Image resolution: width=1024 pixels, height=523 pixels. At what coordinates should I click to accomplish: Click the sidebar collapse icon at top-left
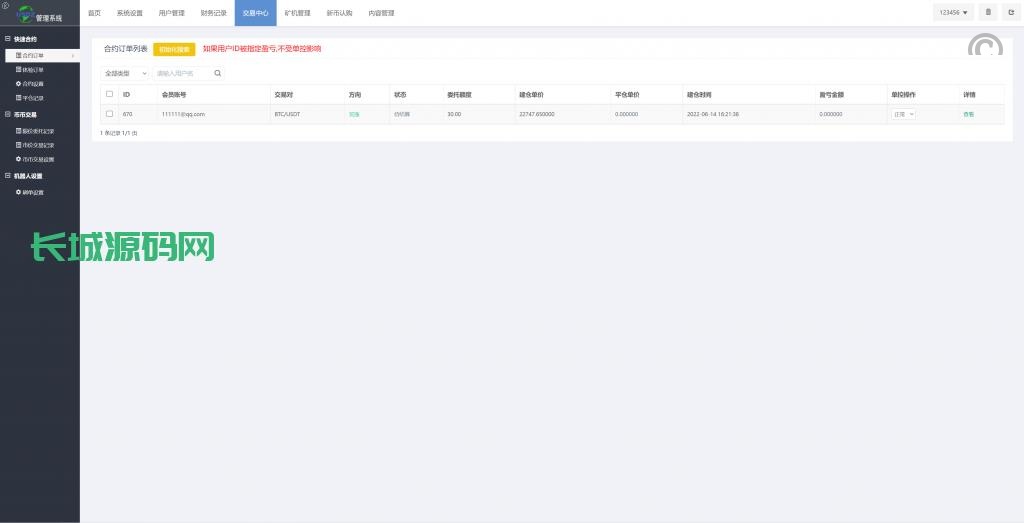[x=5, y=5]
